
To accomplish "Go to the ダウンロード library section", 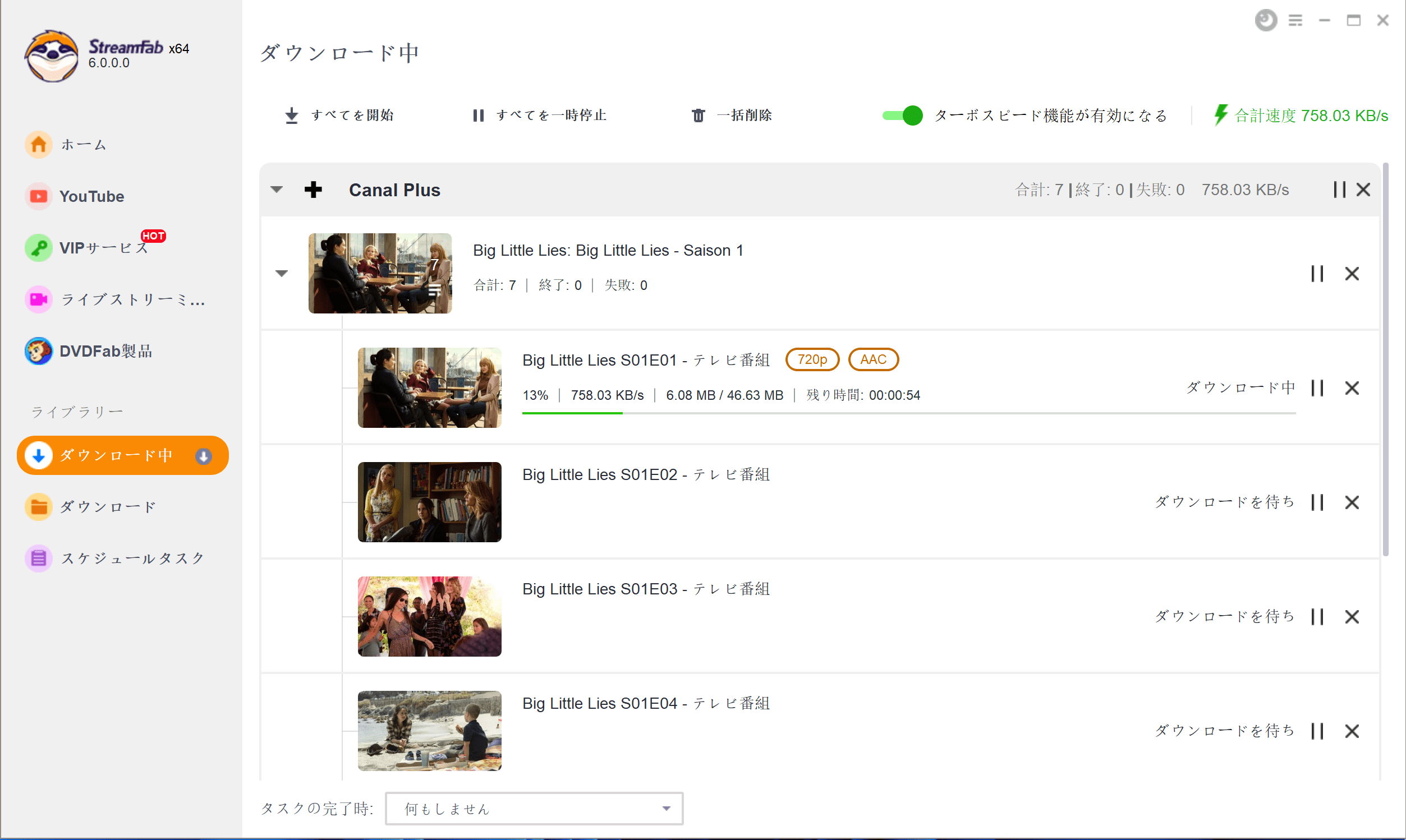I will [108, 506].
